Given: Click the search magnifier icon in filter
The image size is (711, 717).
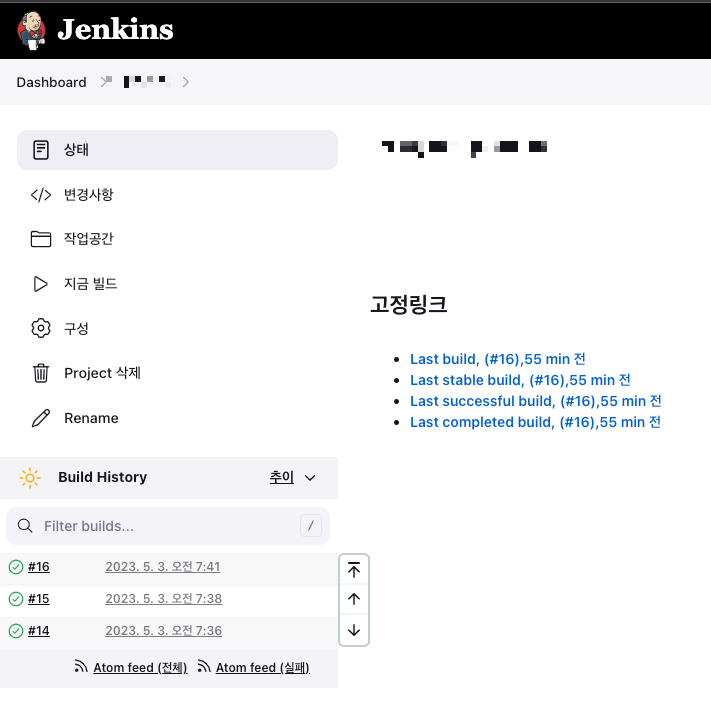Looking at the screenshot, I should point(25,526).
